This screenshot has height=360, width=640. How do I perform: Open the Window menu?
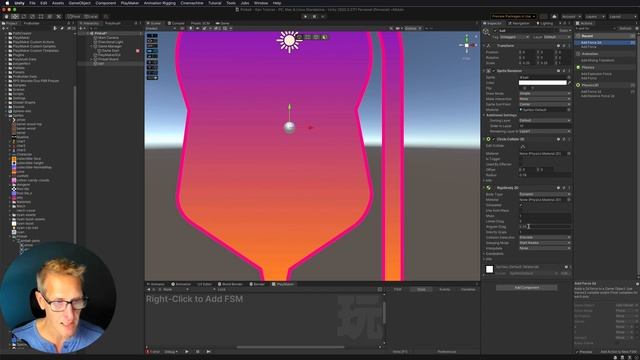point(261,3)
